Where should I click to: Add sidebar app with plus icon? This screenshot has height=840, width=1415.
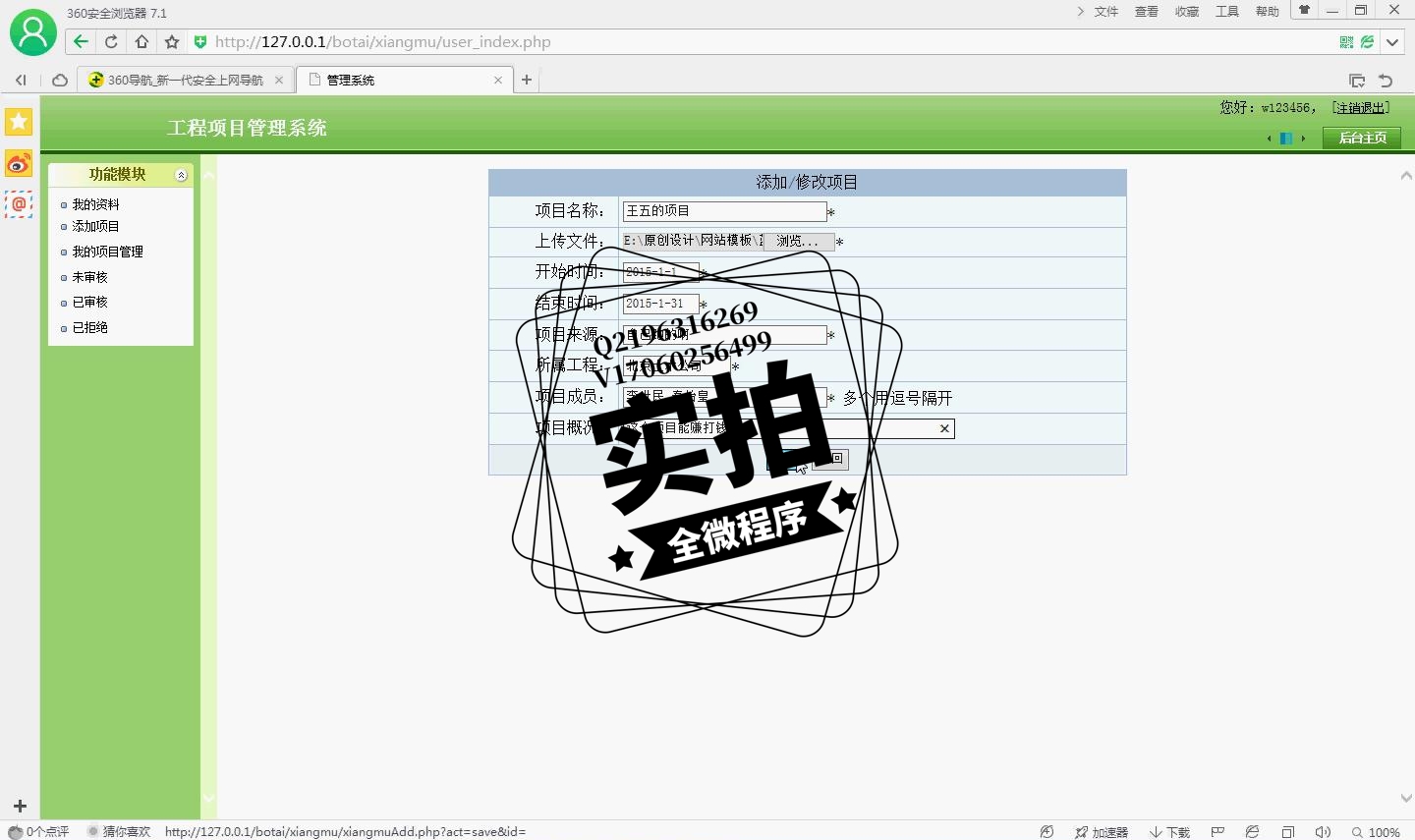pos(20,806)
